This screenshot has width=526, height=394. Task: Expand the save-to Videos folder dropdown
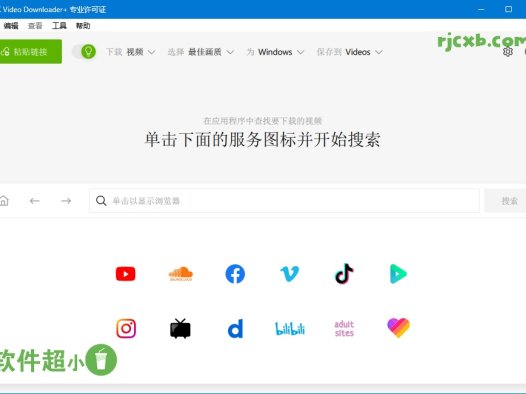tap(350, 52)
